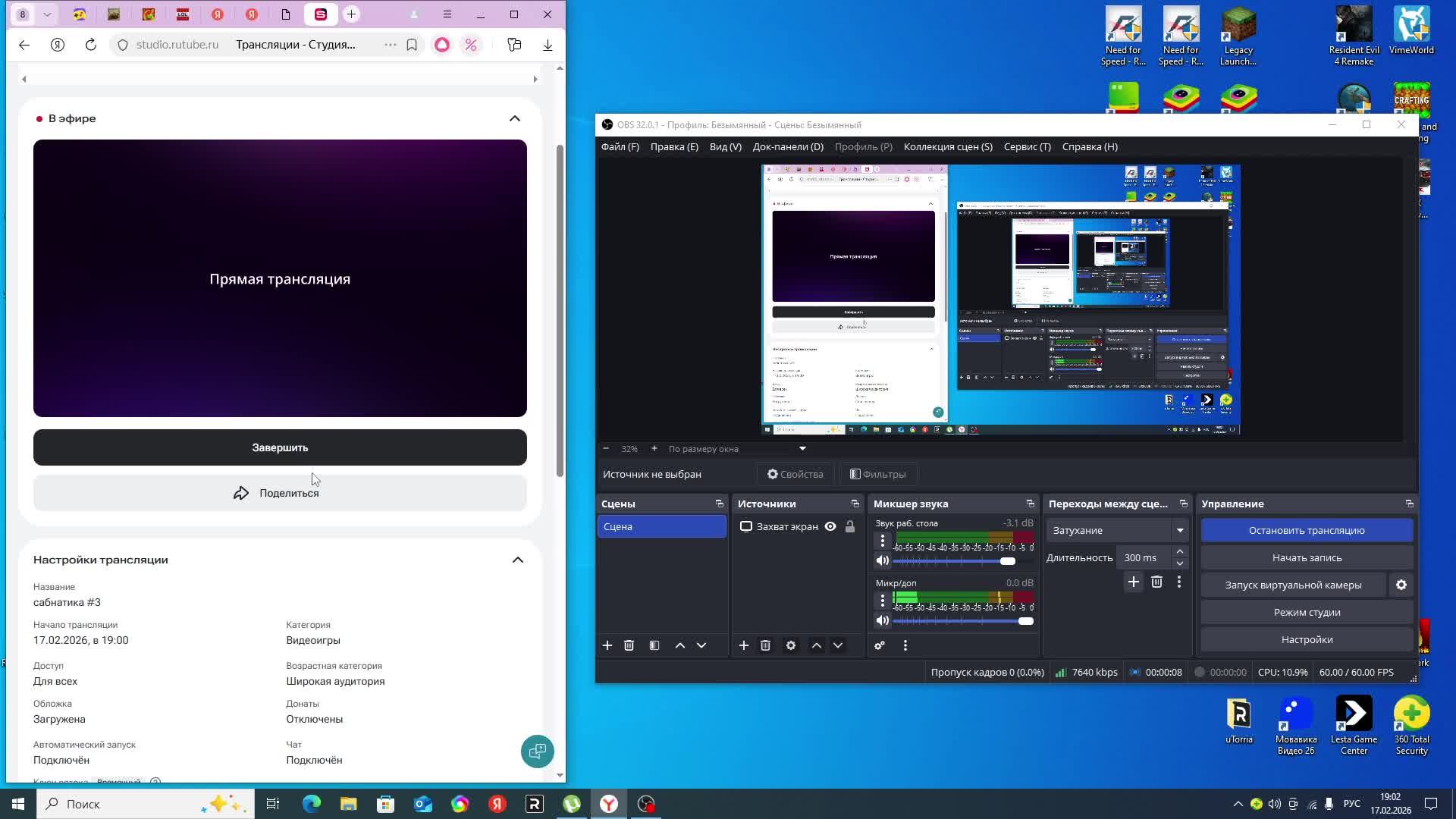Add a new scene transition plus icon
The image size is (1456, 819).
(1133, 582)
